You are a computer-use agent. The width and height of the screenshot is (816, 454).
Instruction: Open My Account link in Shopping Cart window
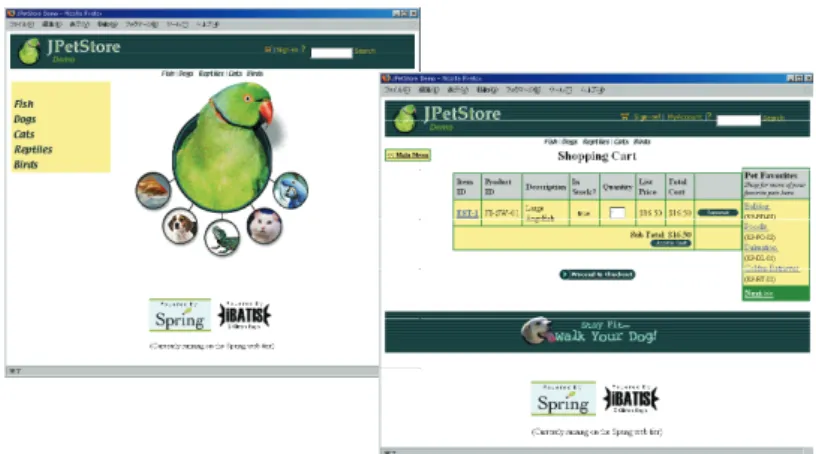tap(685, 117)
